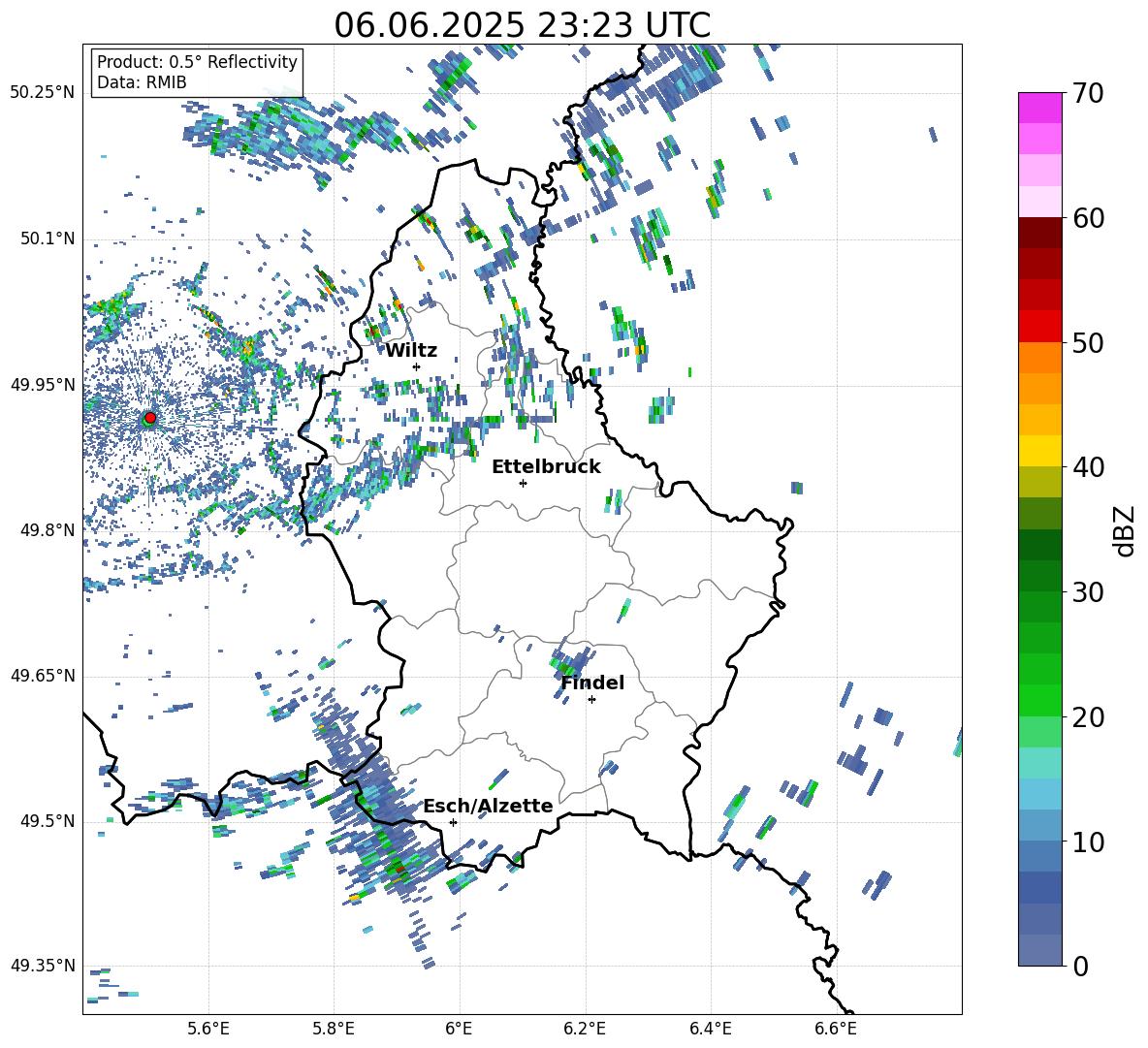Image resolution: width=1148 pixels, height=1048 pixels.
Task: Click the 49.35°N latitude label
Action: [43, 966]
